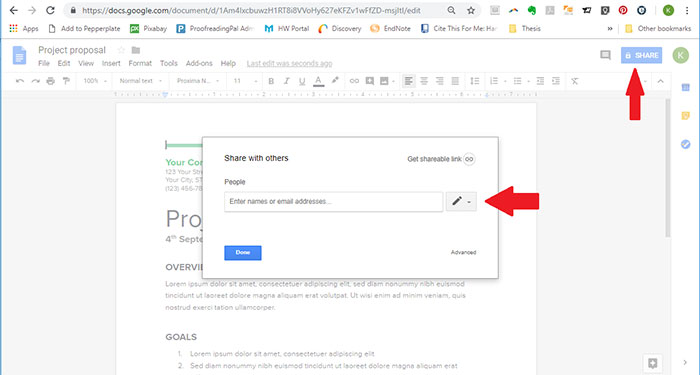Image resolution: width=700 pixels, height=375 pixels.
Task: Open the Insert menu
Action: 111,63
